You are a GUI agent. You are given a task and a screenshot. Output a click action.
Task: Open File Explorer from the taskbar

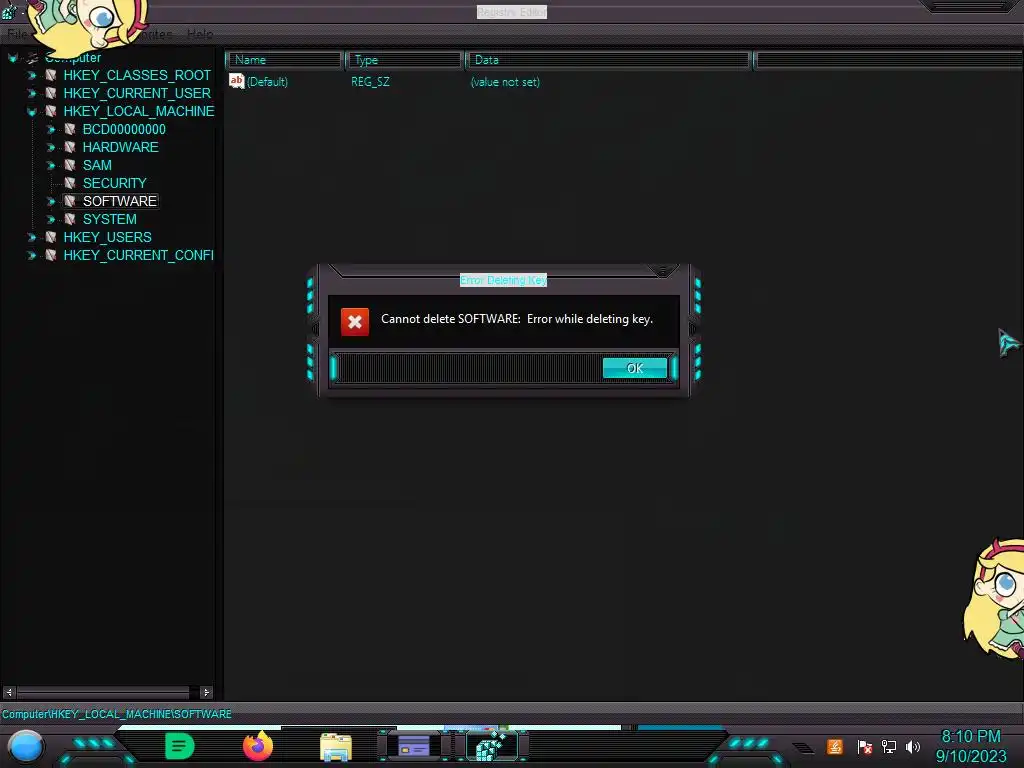tap(336, 747)
